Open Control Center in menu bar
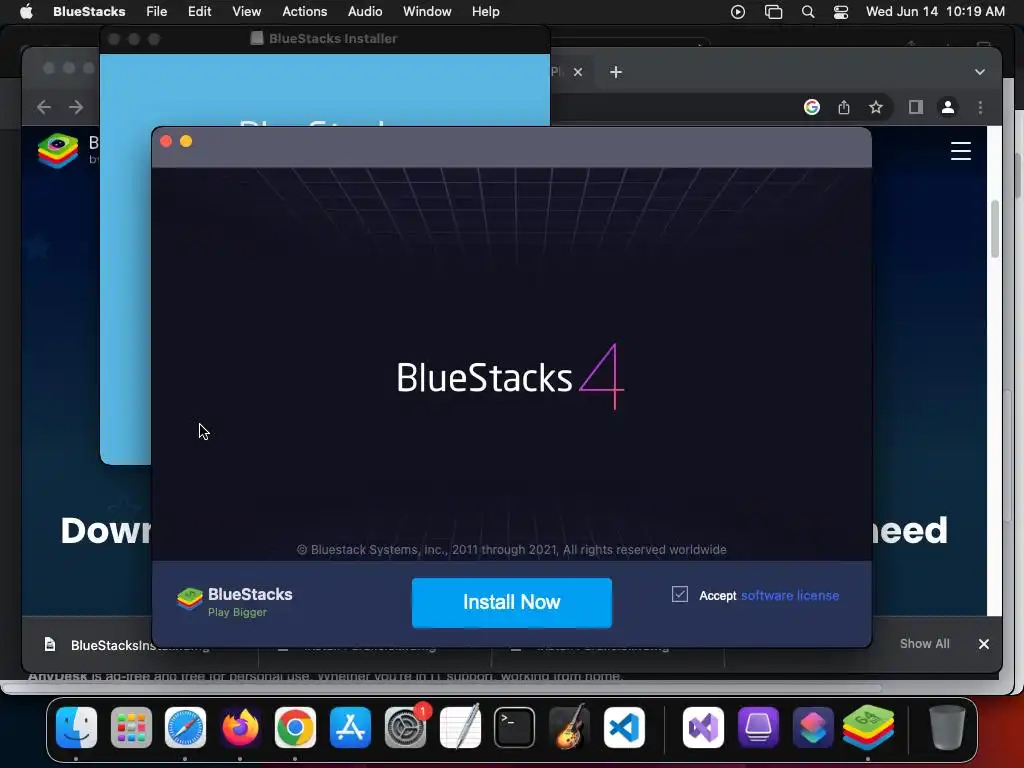1024x768 pixels. 840,12
